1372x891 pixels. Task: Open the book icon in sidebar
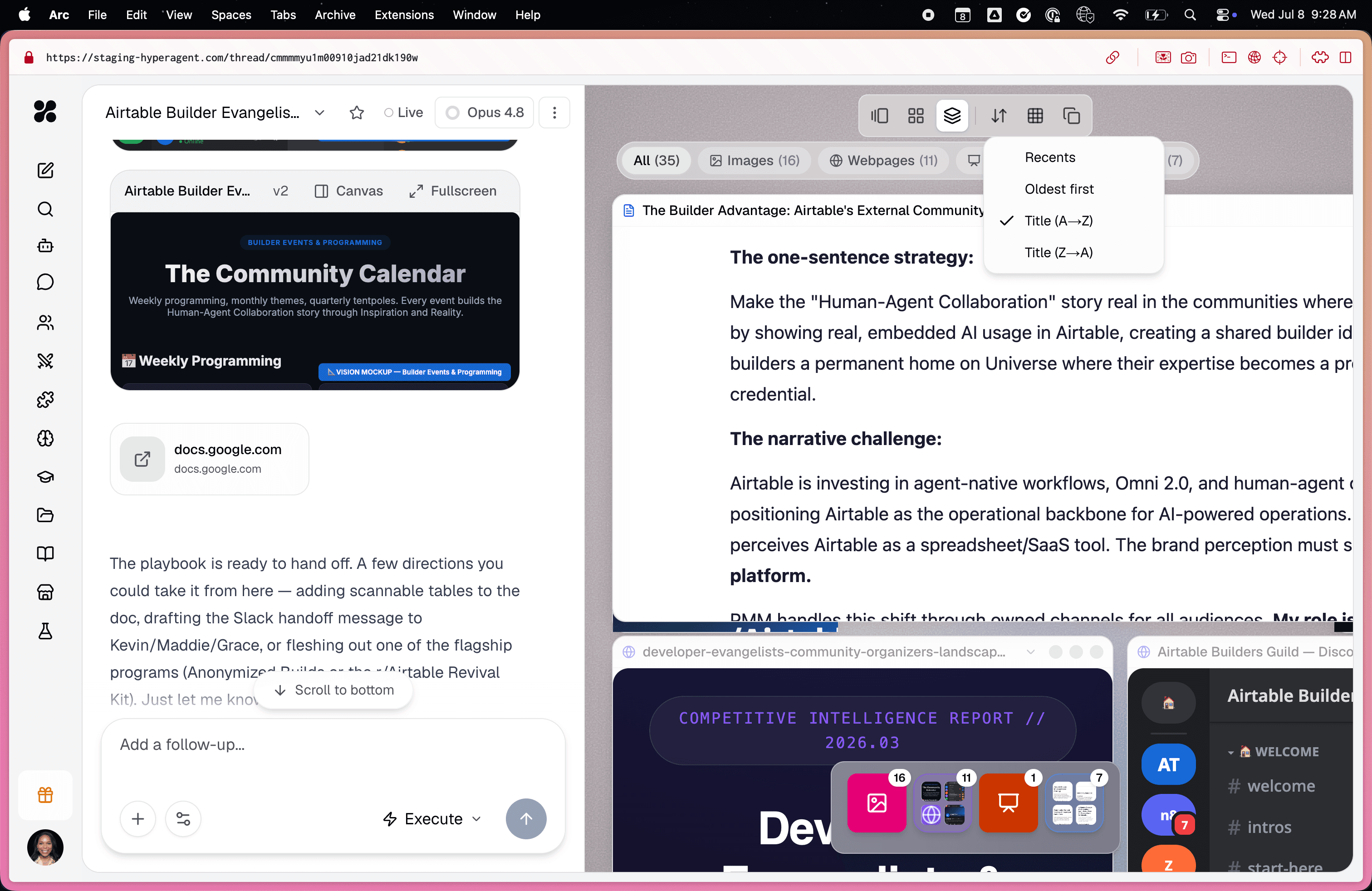(45, 553)
